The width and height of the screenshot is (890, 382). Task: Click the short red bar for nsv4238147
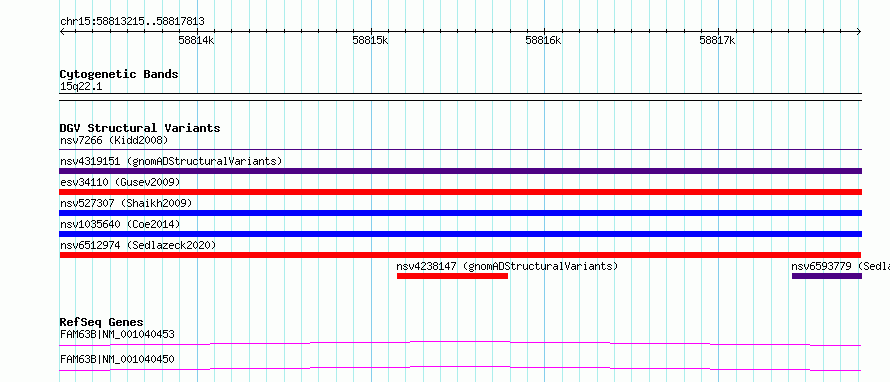pyautogui.click(x=452, y=276)
